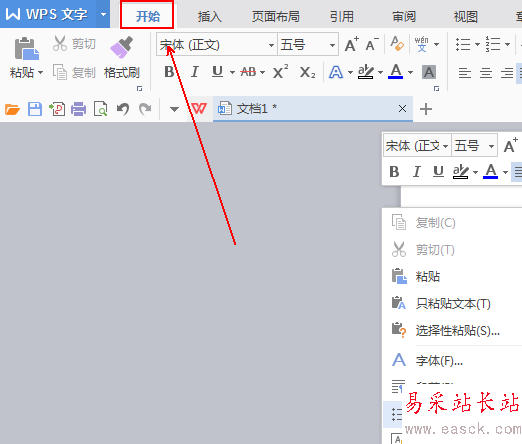Click the phonetic guide wén icon

click(421, 44)
